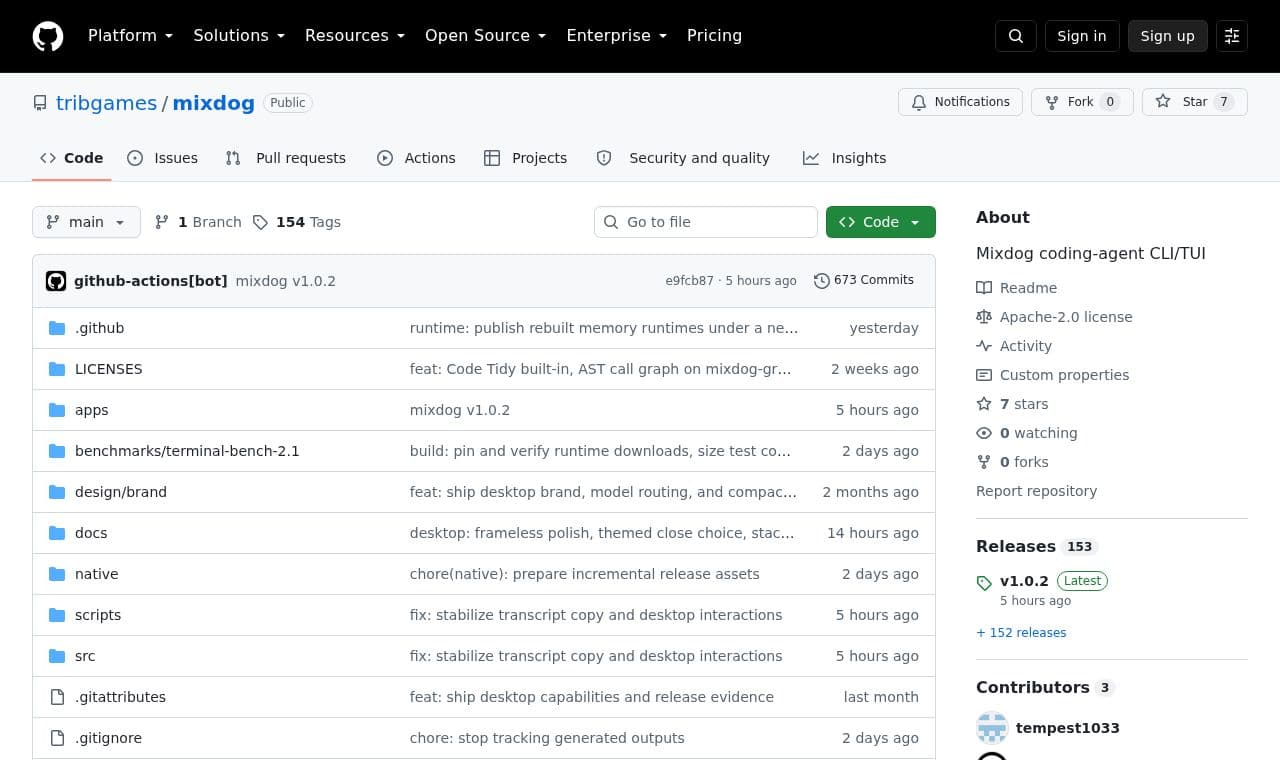Click the github-actions[bot] avatar icon

56,281
